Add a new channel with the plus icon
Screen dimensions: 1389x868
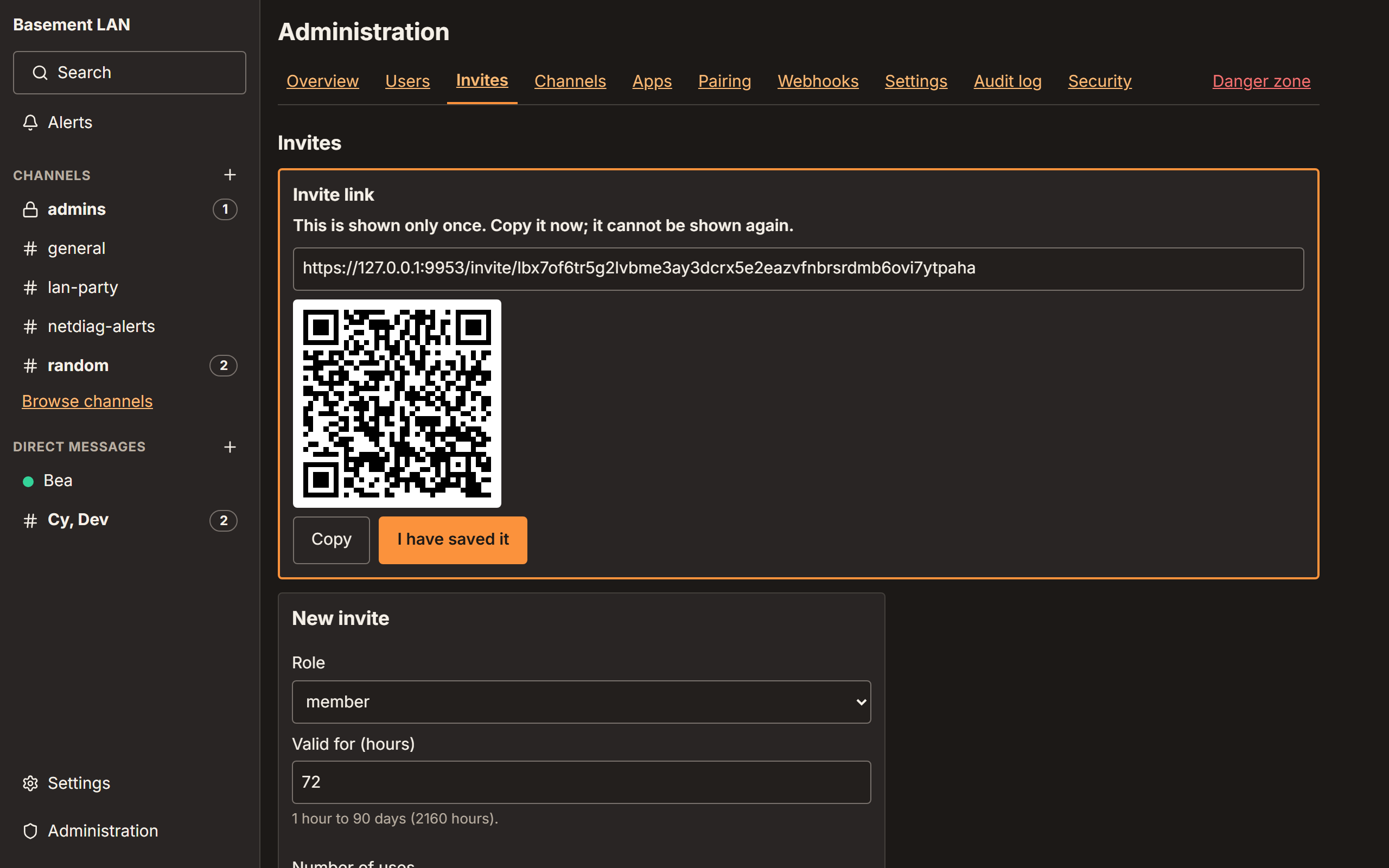point(230,175)
